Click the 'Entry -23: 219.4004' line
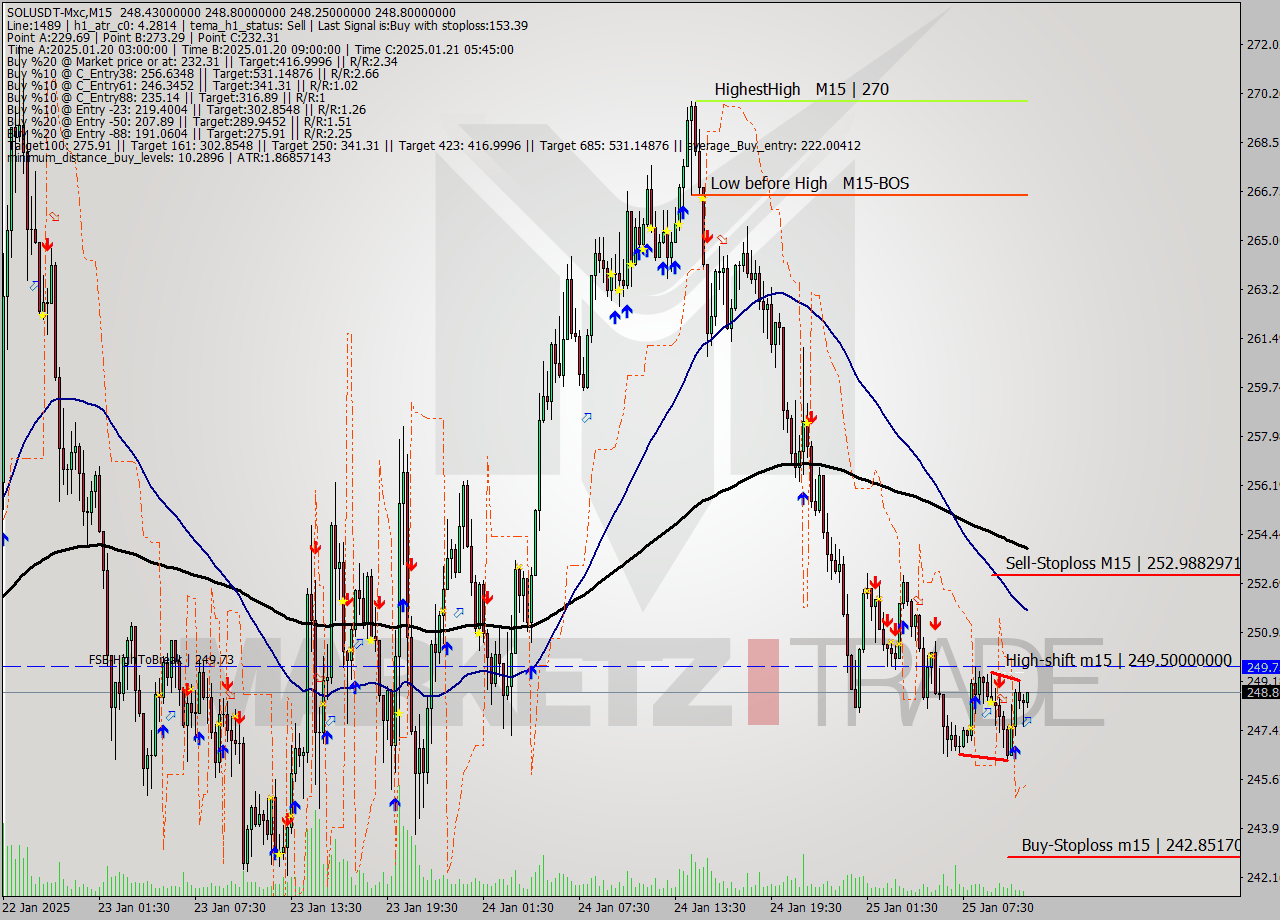 (x=186, y=109)
